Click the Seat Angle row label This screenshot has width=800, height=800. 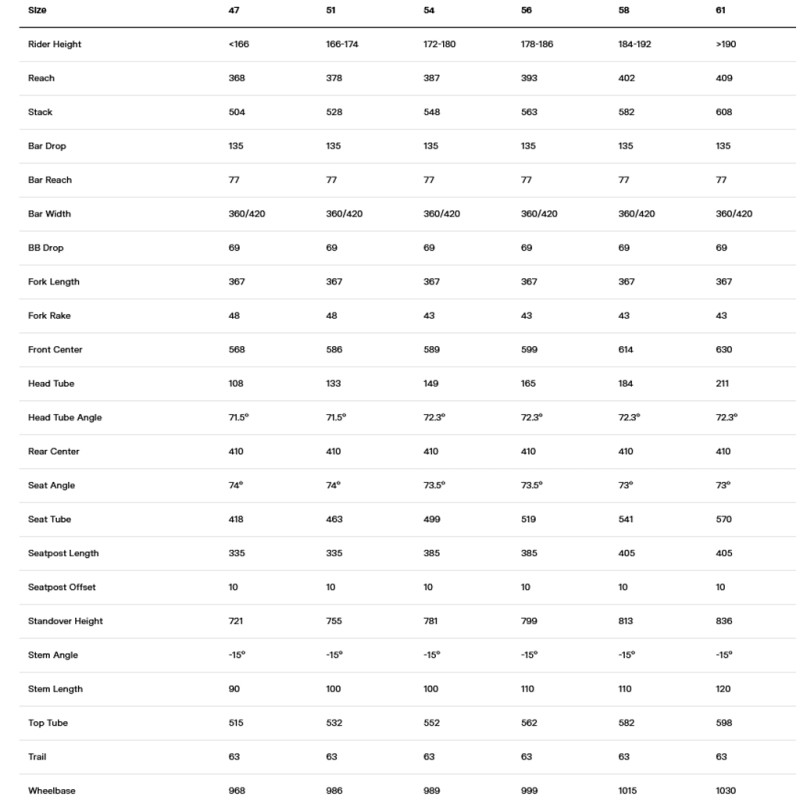(52, 486)
